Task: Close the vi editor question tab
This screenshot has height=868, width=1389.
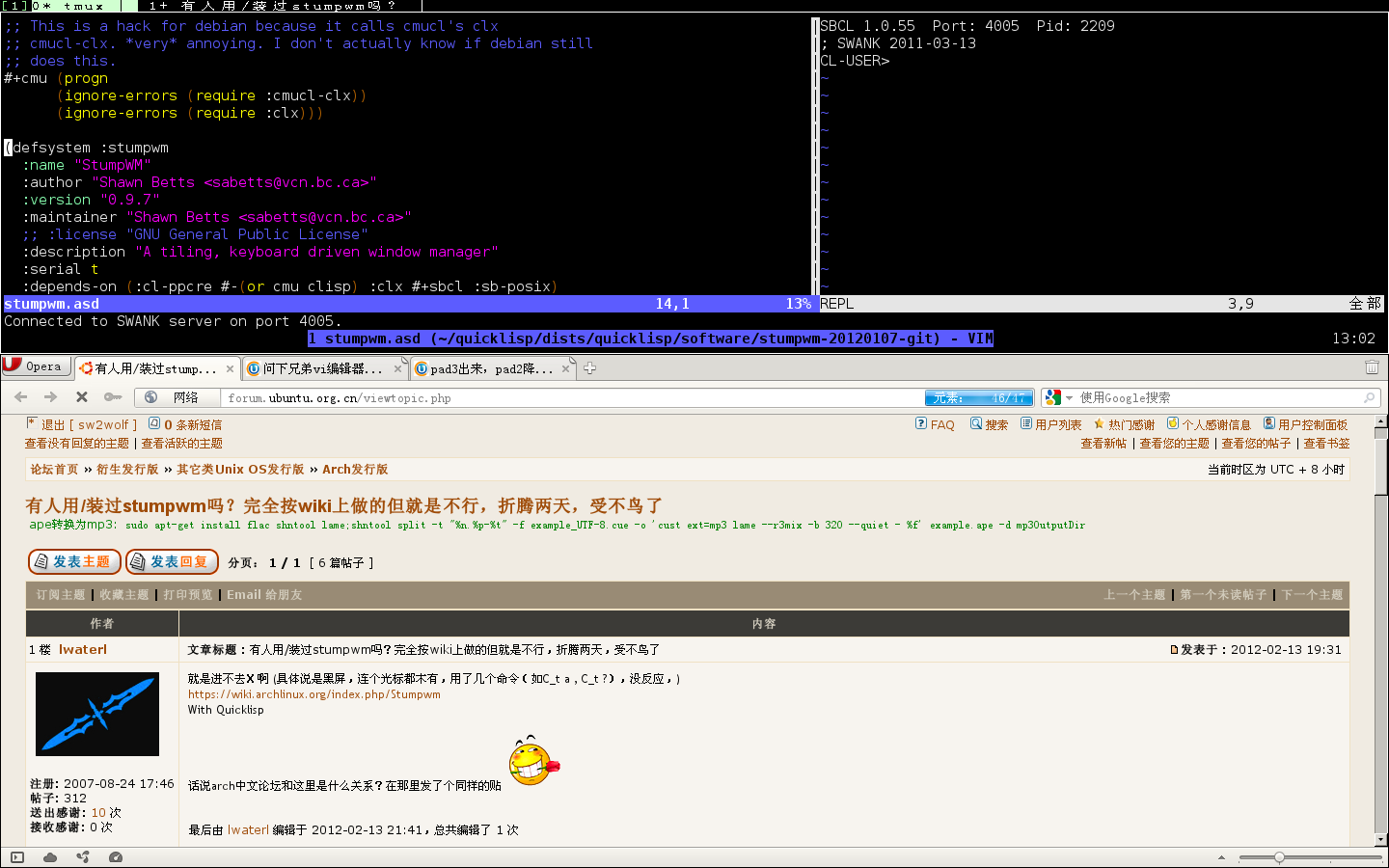Action: click(x=397, y=368)
